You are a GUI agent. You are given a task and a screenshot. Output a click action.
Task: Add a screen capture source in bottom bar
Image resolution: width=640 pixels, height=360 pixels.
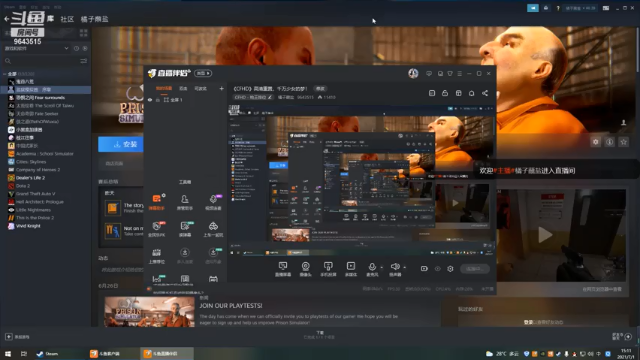click(283, 269)
